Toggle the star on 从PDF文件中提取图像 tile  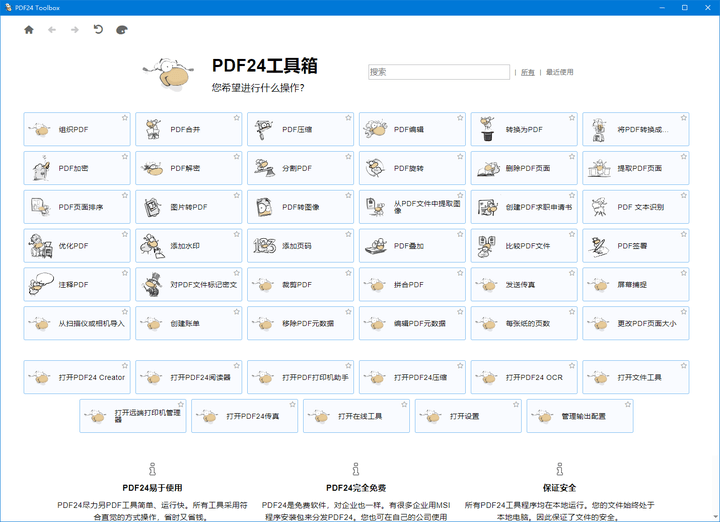point(460,196)
